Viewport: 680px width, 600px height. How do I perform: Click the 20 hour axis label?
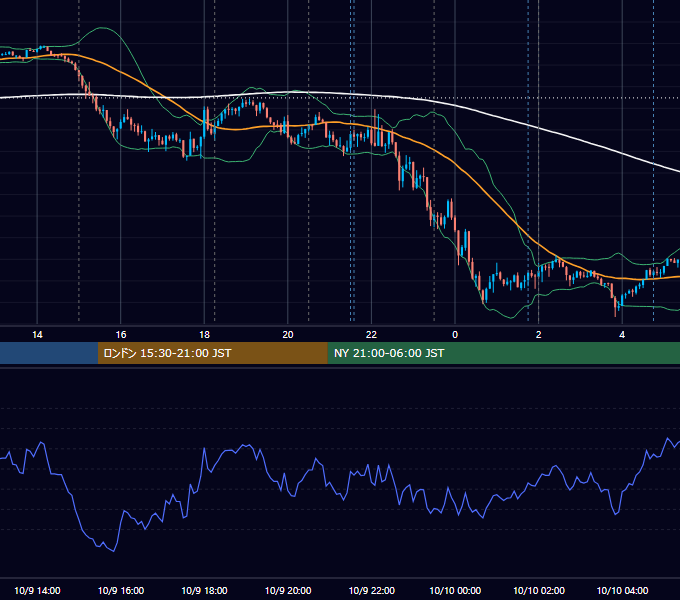(x=288, y=335)
